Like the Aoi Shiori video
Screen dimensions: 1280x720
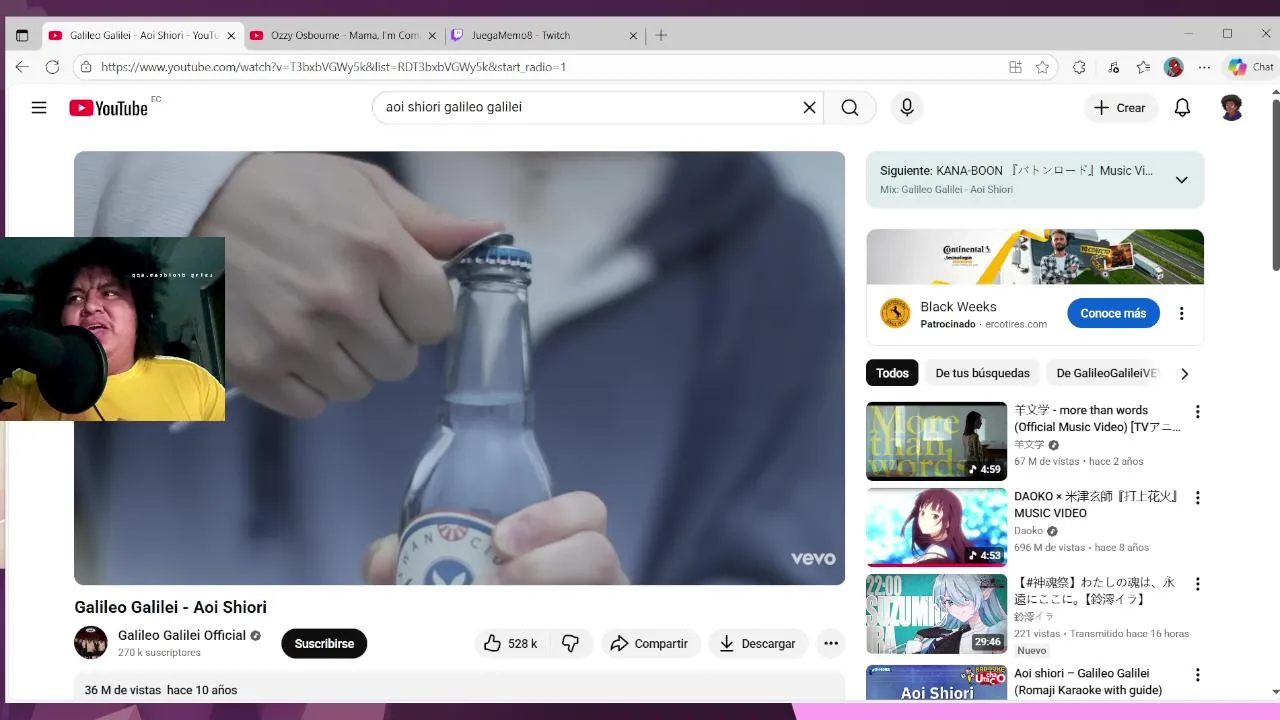[510, 644]
